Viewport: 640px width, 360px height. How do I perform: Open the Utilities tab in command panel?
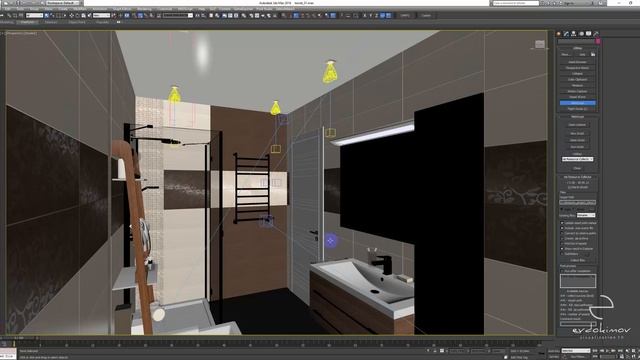596,34
